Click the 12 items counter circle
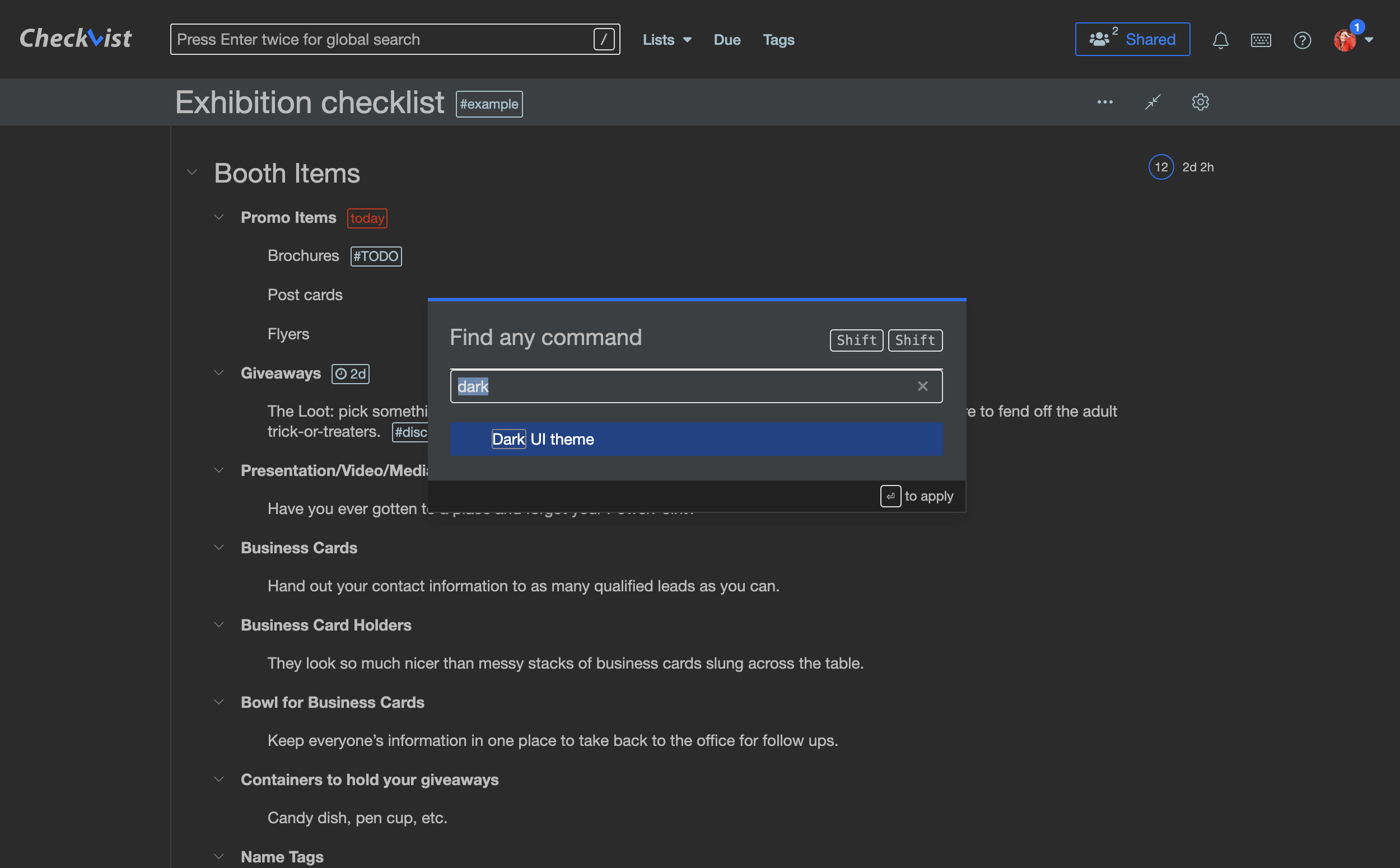 click(1161, 167)
